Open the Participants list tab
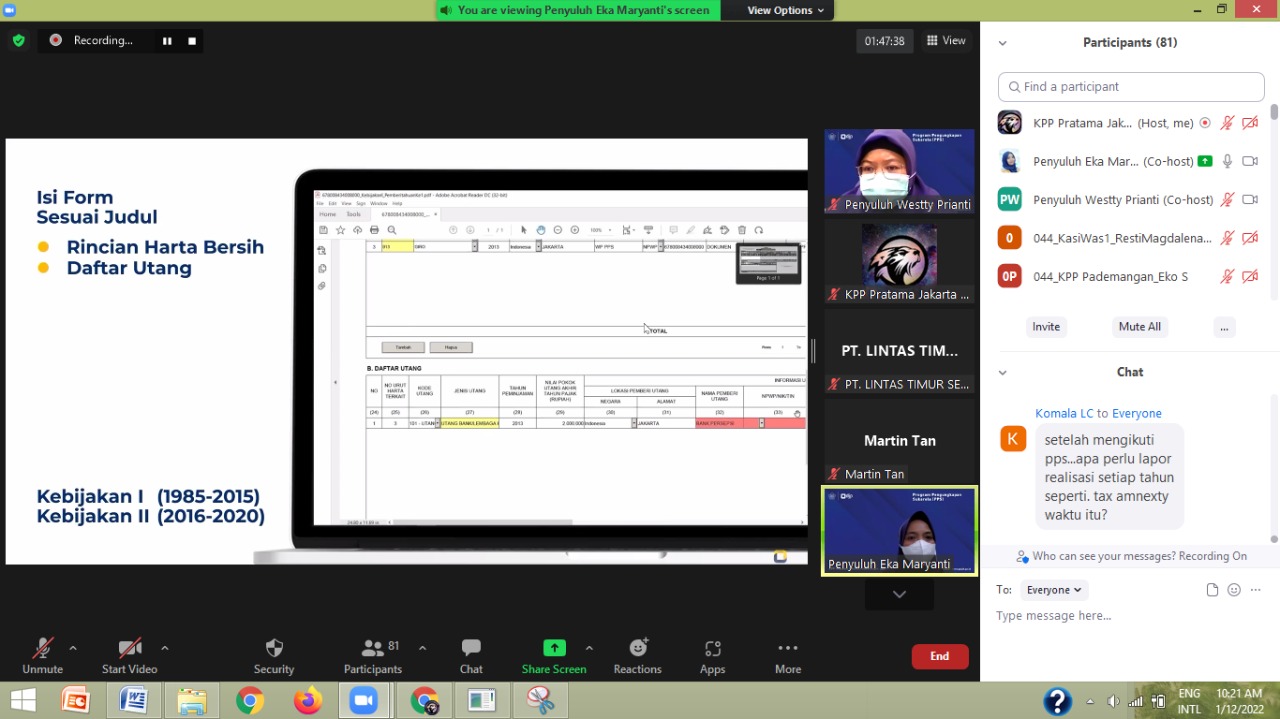1280x719 pixels. pos(373,649)
